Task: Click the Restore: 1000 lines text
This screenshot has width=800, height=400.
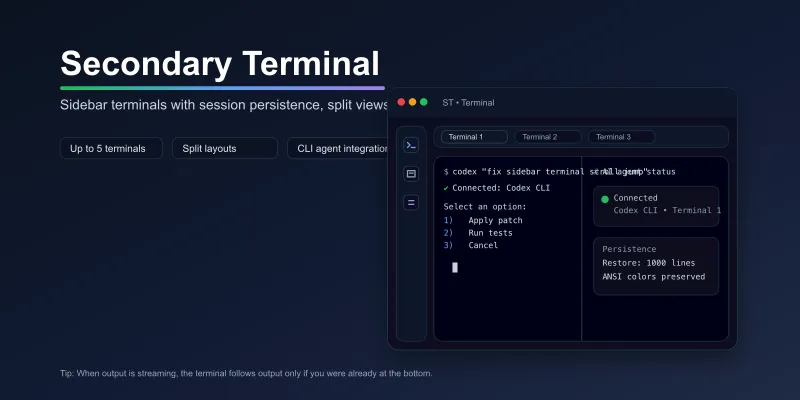Action: pos(648,263)
